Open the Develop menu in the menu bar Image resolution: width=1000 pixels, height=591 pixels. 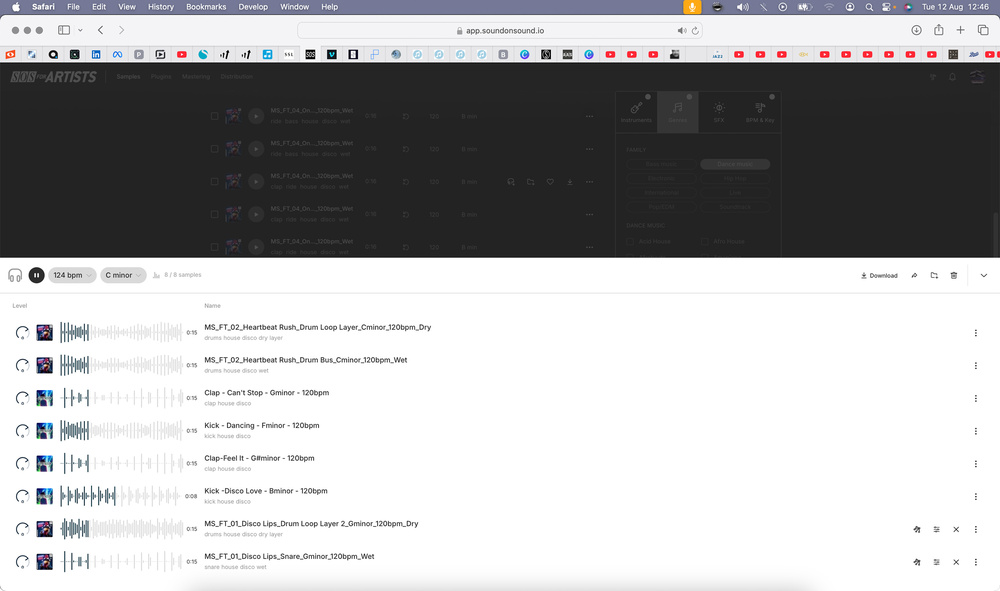click(253, 7)
